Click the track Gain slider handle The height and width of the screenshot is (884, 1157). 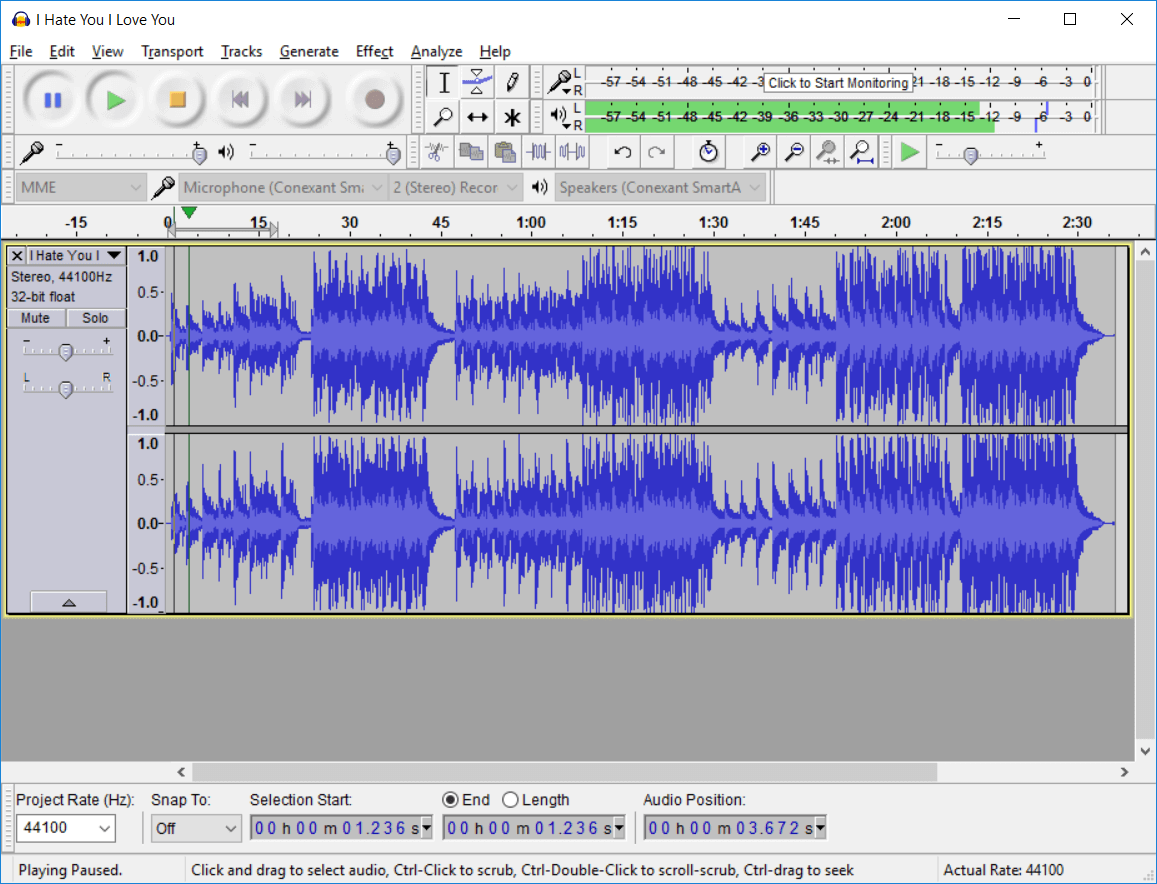pyautogui.click(x=66, y=352)
